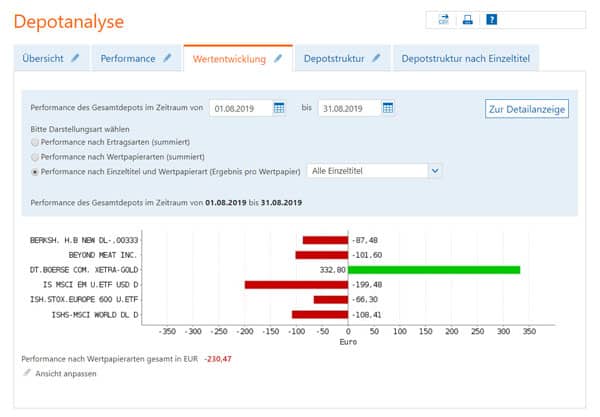
Task: Click the value -199,48 in the chart
Action: pyautogui.click(x=367, y=285)
